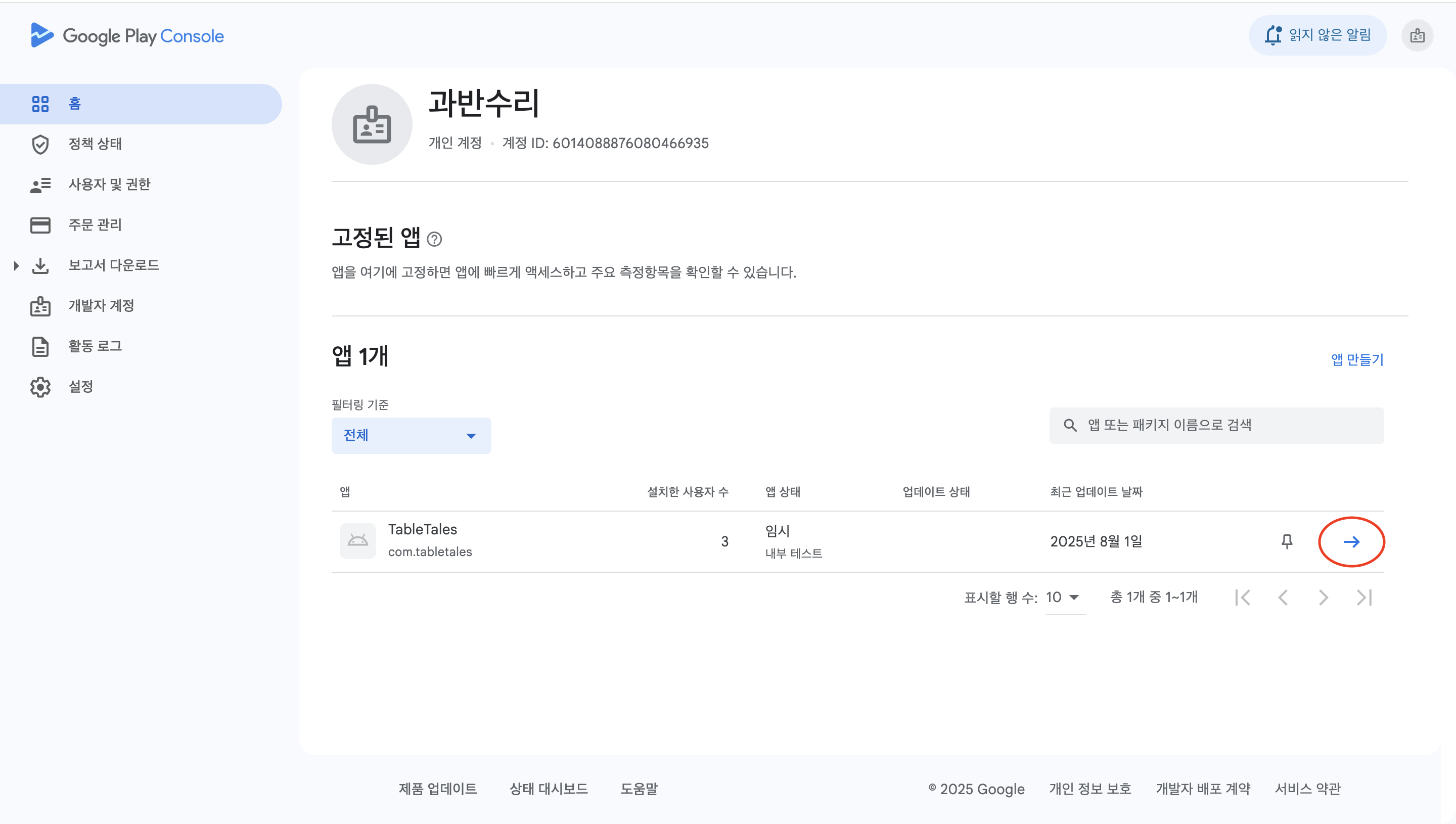Viewport: 1456px width, 824px height.
Task: Click the account badge icon top right
Action: [1417, 36]
